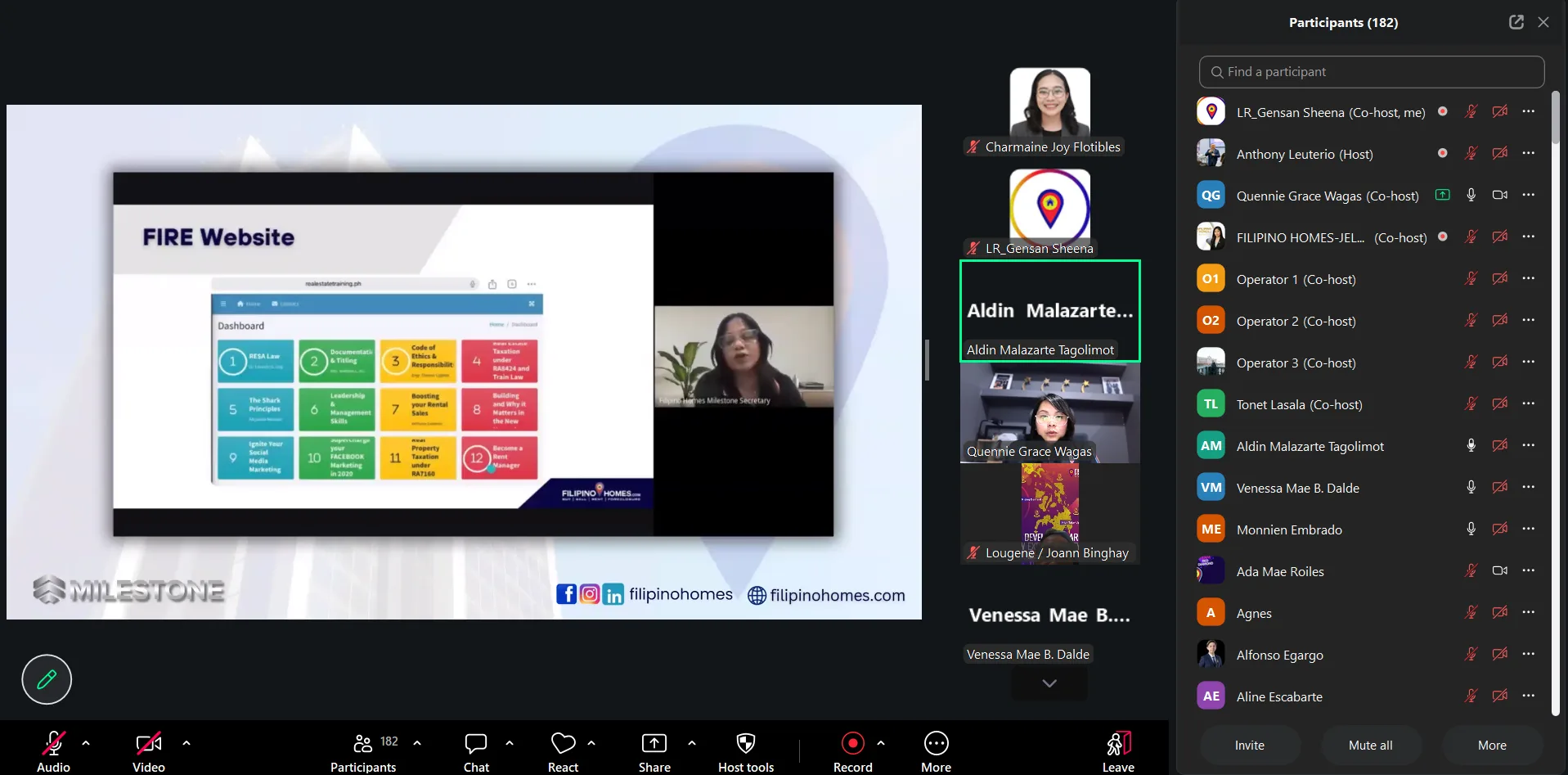
Task: Click the Invite button
Action: 1250,746
